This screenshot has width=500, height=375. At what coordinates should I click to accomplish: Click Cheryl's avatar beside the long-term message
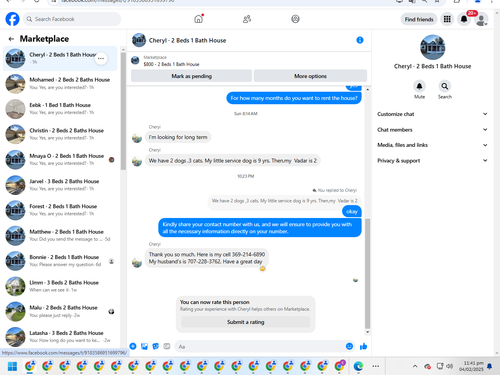(x=137, y=138)
